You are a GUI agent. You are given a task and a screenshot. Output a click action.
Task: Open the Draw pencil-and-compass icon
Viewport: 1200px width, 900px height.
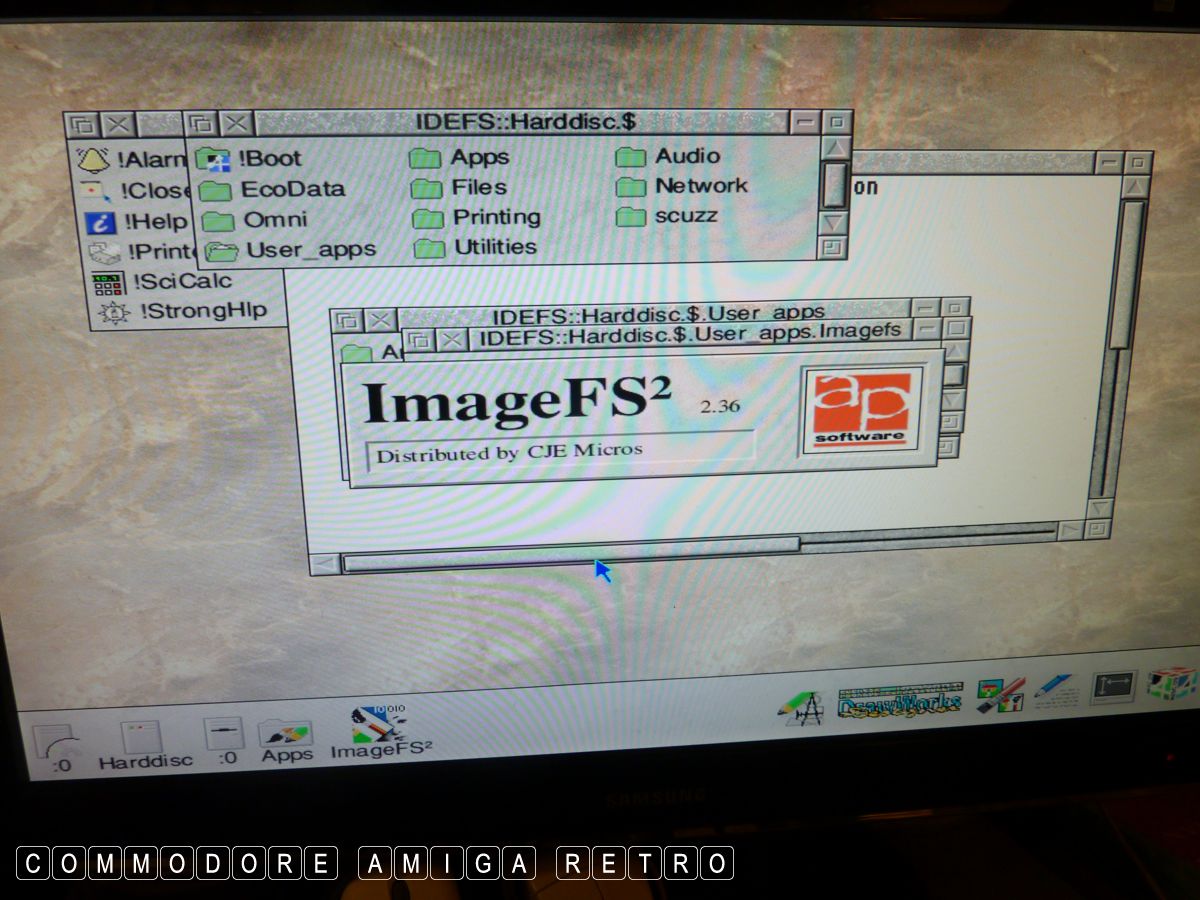[802, 707]
